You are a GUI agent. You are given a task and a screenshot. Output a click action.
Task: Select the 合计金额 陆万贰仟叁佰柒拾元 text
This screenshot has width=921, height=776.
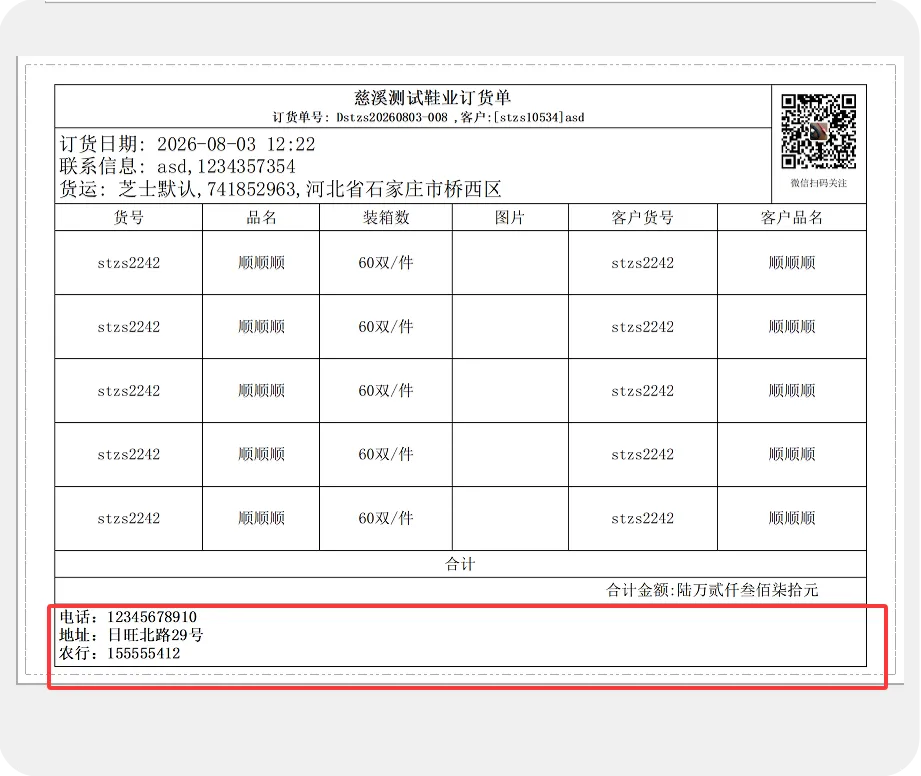[x=712, y=590]
